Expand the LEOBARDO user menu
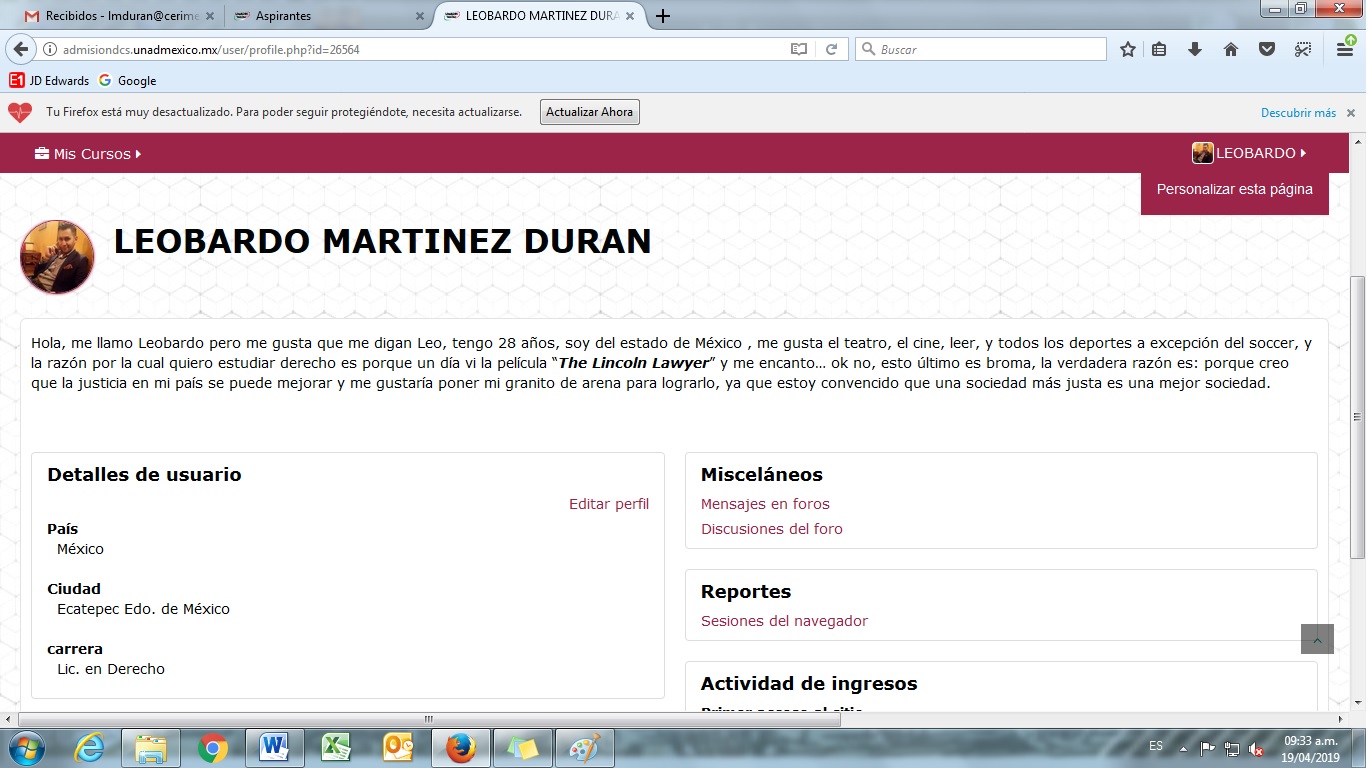The image size is (1368, 768). coord(1250,153)
